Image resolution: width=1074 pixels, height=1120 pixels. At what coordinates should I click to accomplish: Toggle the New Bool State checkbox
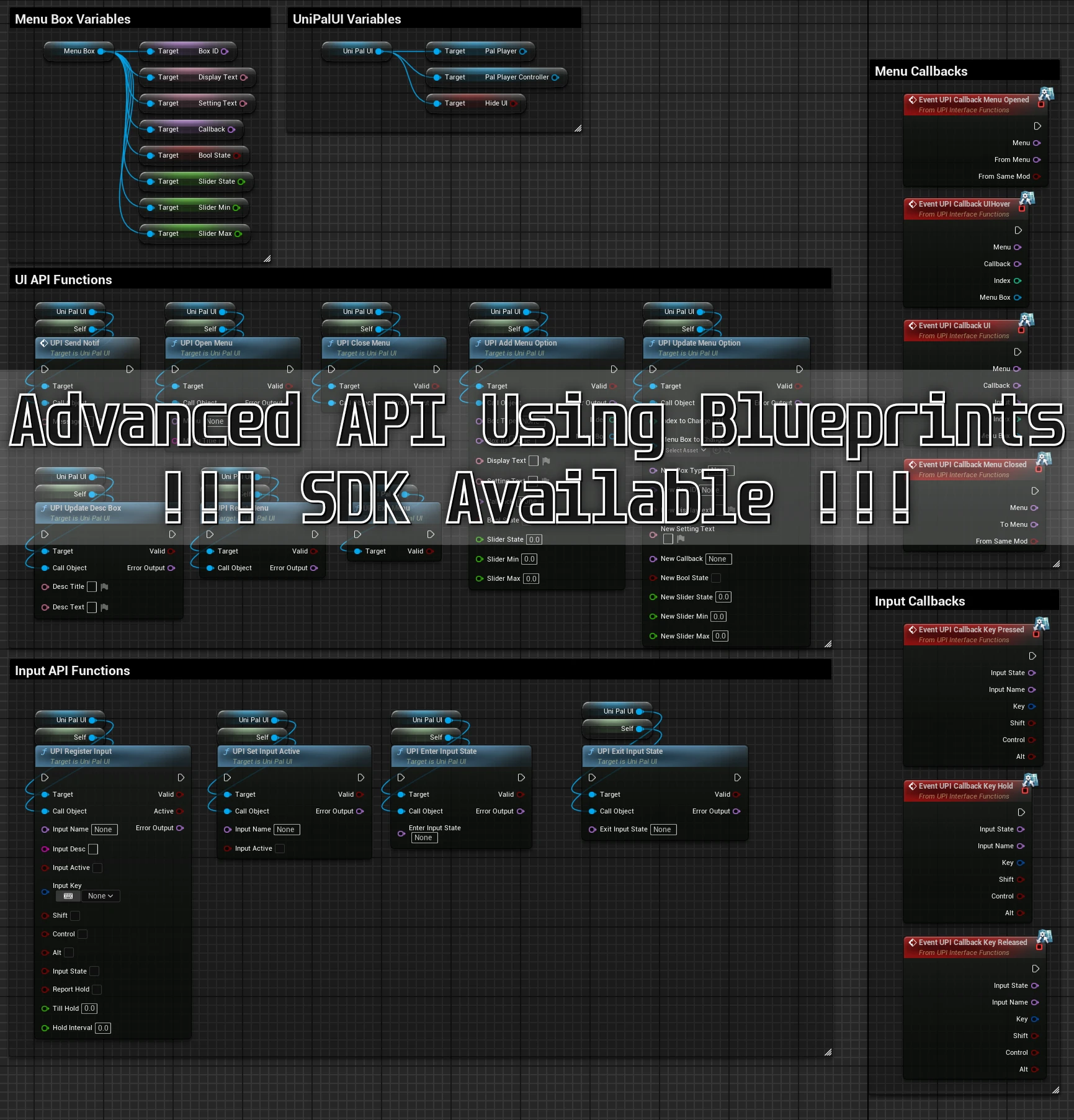(716, 578)
